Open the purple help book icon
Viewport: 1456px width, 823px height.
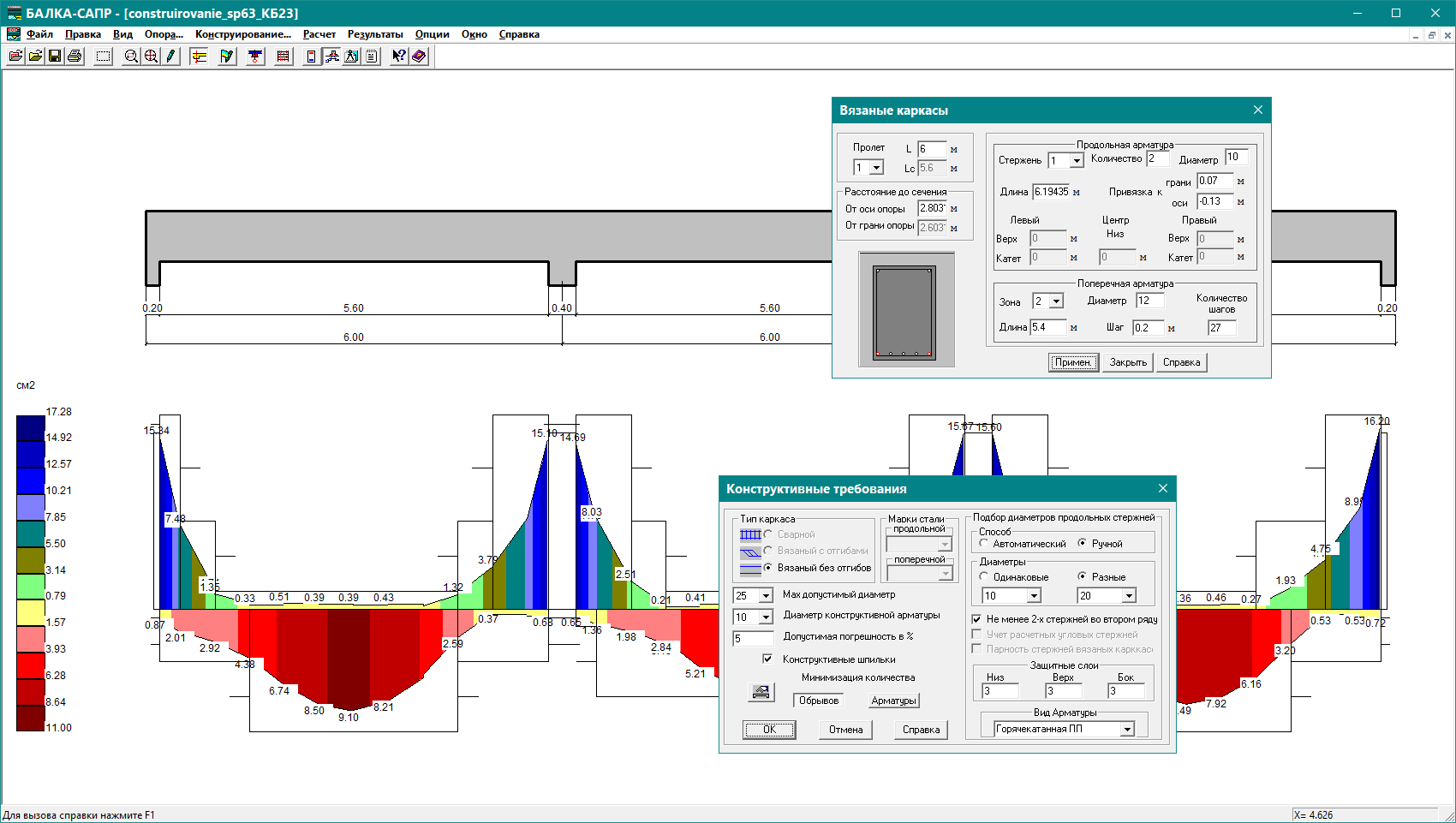(x=419, y=57)
